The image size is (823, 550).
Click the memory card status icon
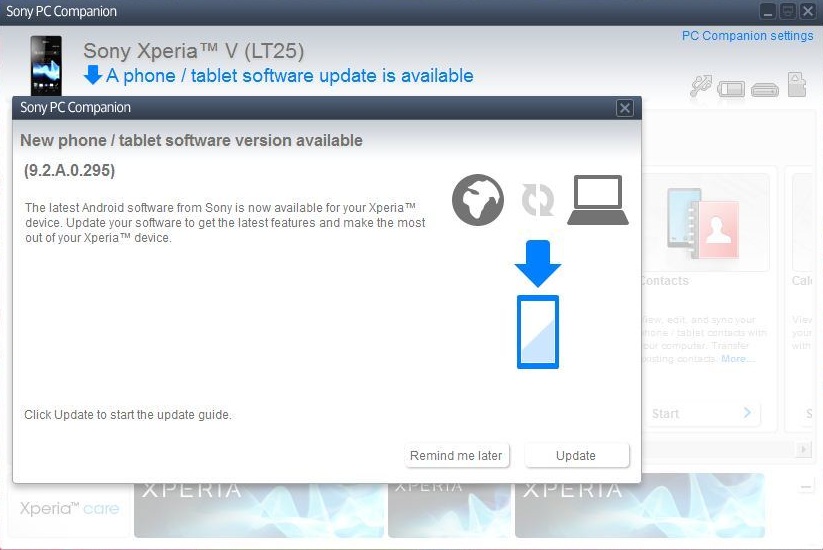797,84
